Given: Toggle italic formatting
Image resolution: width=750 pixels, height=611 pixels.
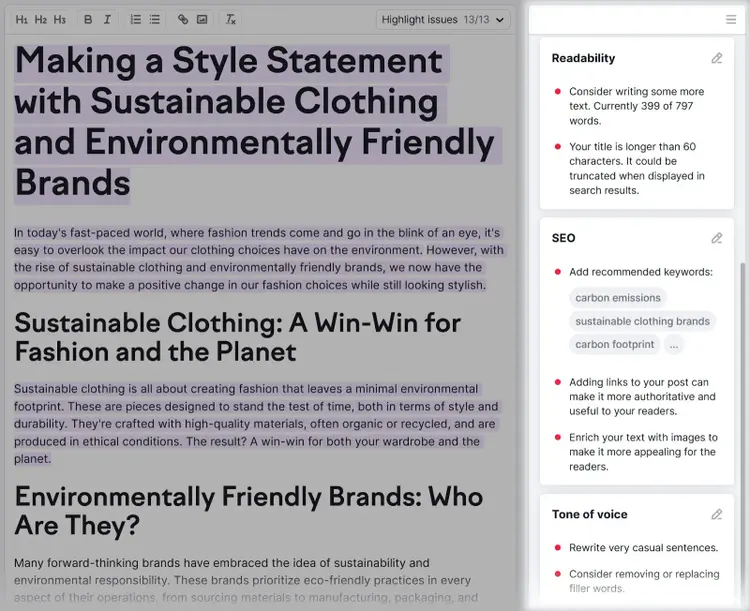Looking at the screenshot, I should [x=107, y=20].
